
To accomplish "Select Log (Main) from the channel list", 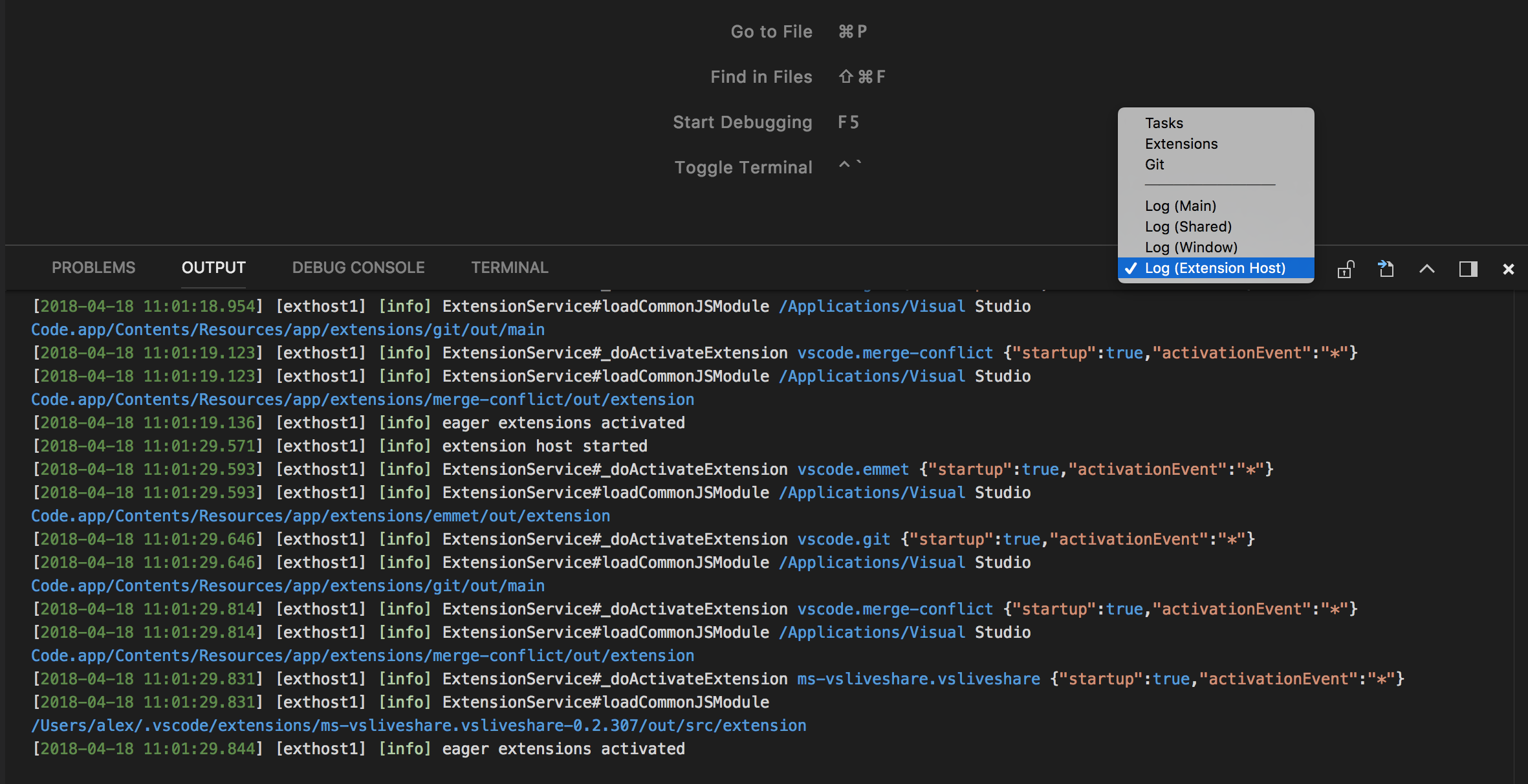I will [x=1180, y=206].
